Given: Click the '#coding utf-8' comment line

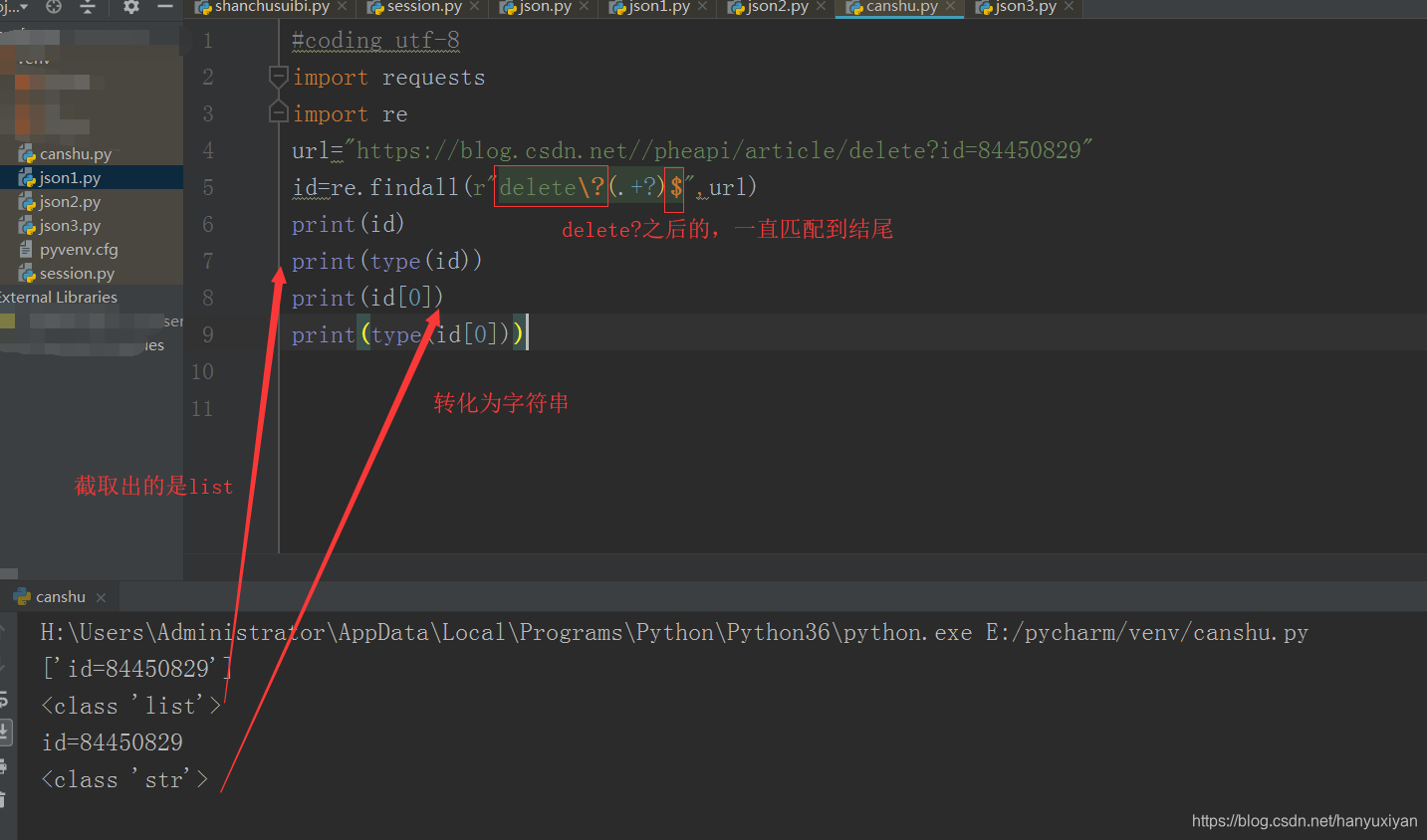Looking at the screenshot, I should point(375,41).
